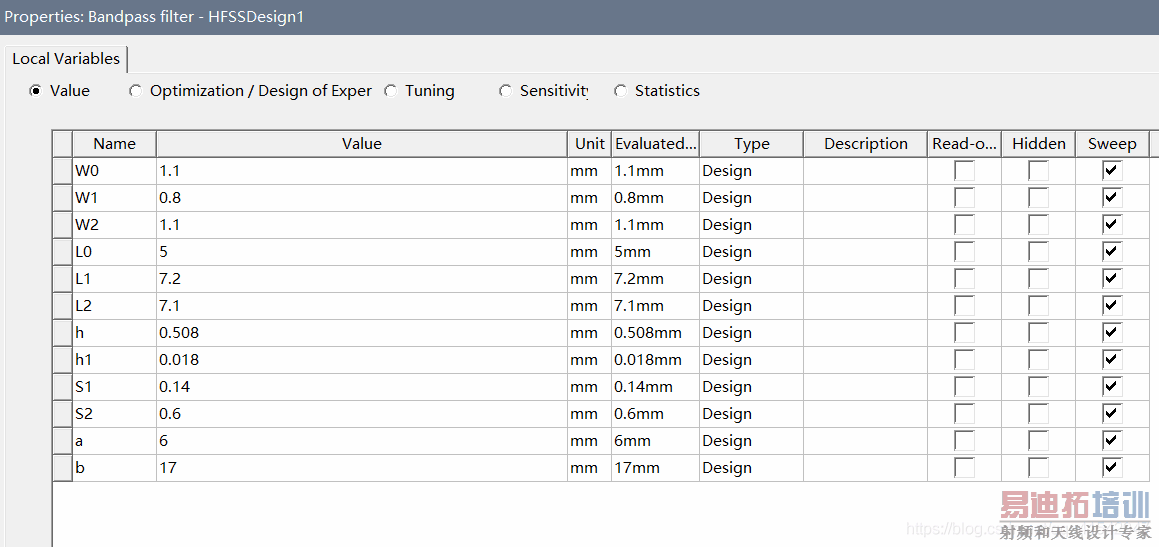Edit the Value field of h1

coord(361,360)
